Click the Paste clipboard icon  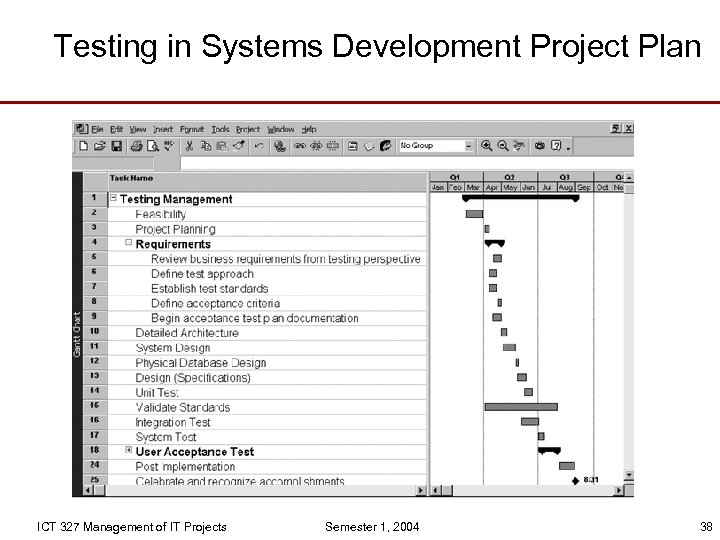coord(222,146)
